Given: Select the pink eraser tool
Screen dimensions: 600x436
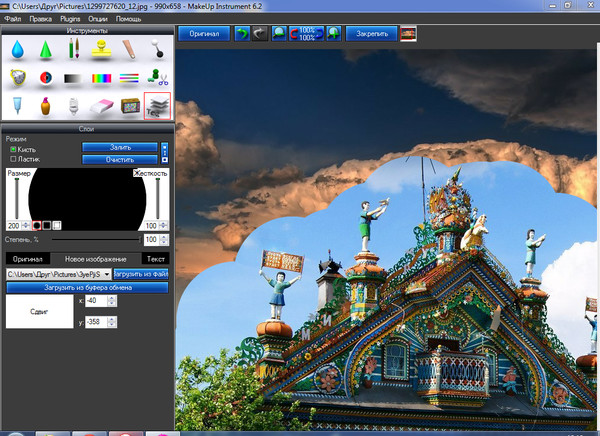Looking at the screenshot, I should point(102,106).
